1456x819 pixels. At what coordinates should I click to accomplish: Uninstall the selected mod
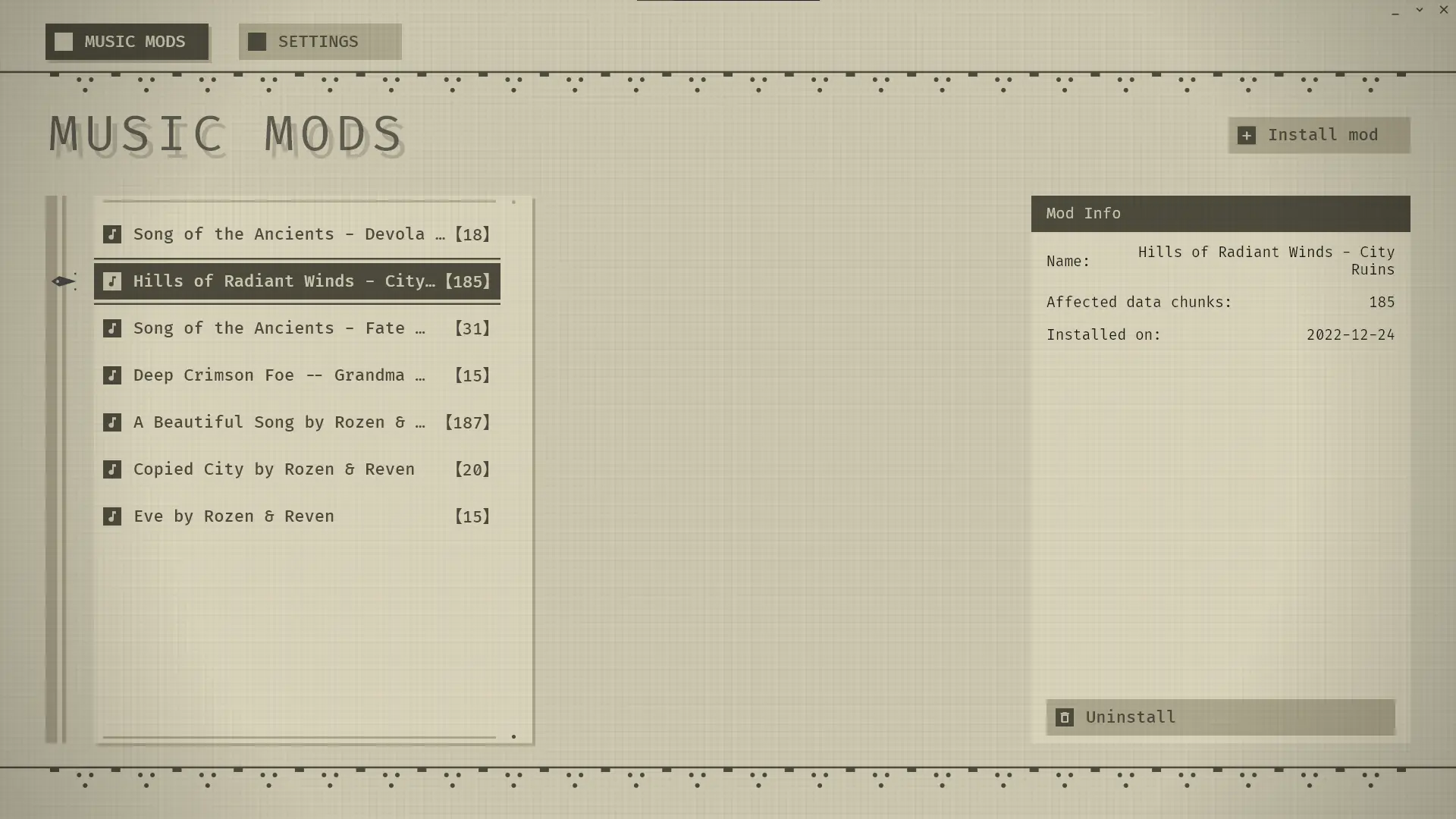pyautogui.click(x=1220, y=717)
